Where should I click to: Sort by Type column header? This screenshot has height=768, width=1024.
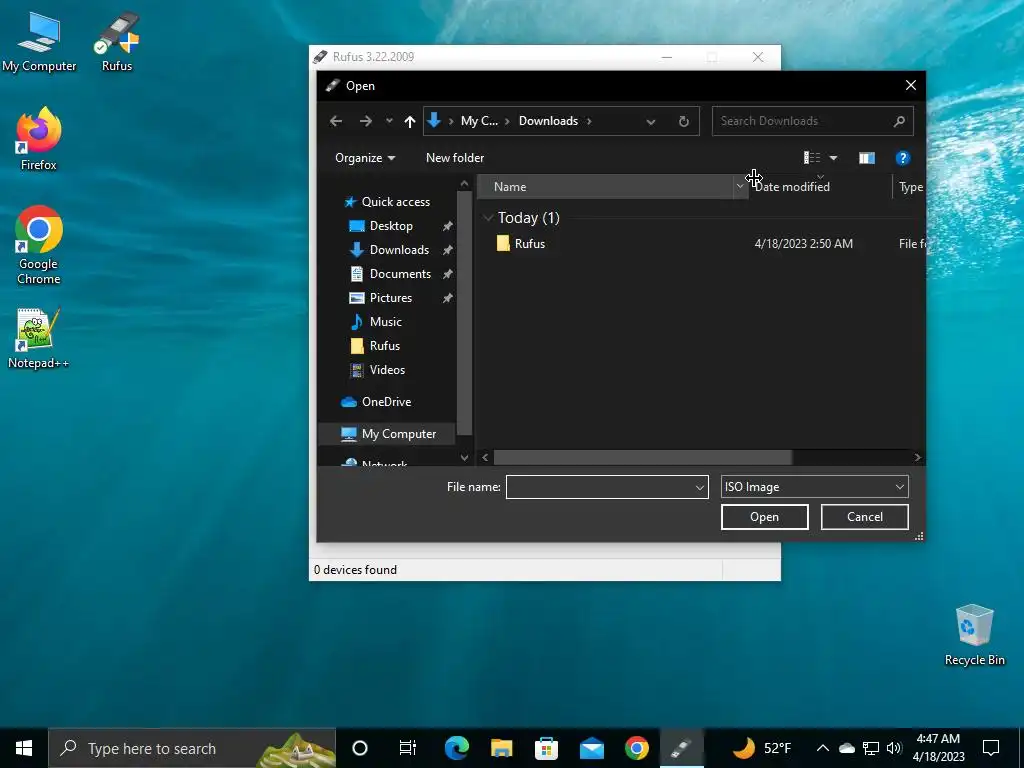910,187
